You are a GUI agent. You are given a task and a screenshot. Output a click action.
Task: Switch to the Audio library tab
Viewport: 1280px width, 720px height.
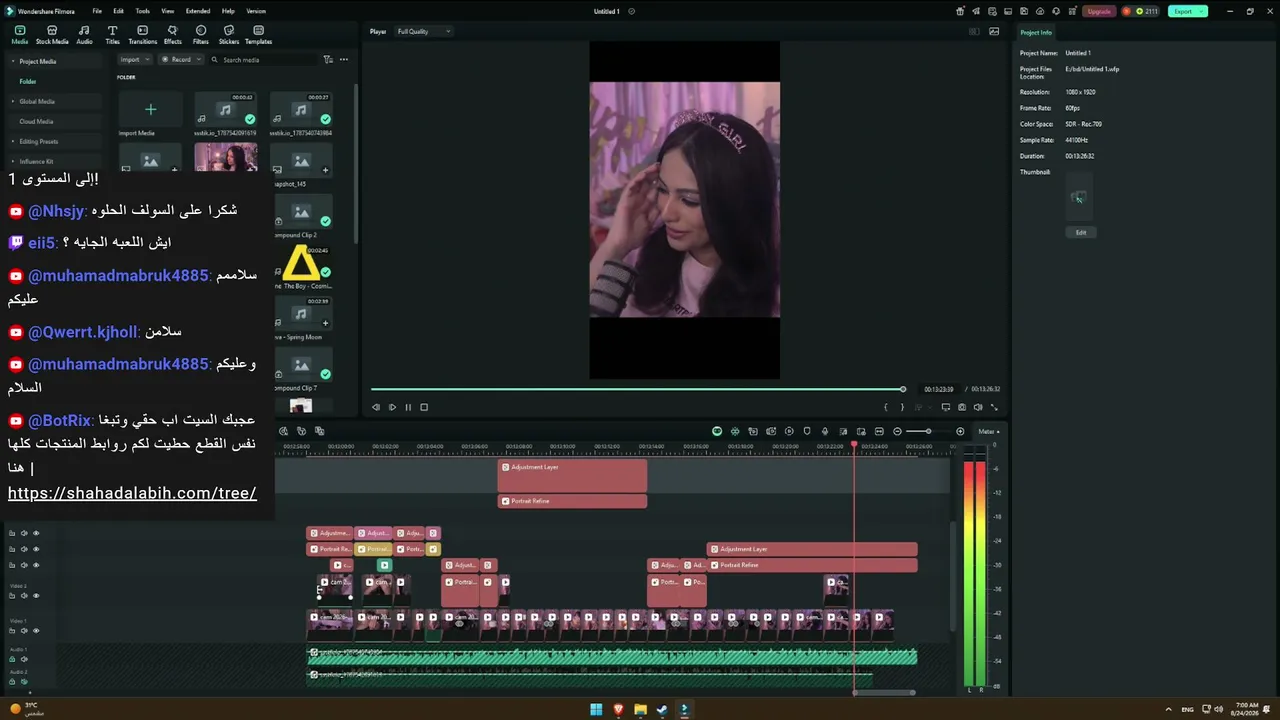[84, 35]
